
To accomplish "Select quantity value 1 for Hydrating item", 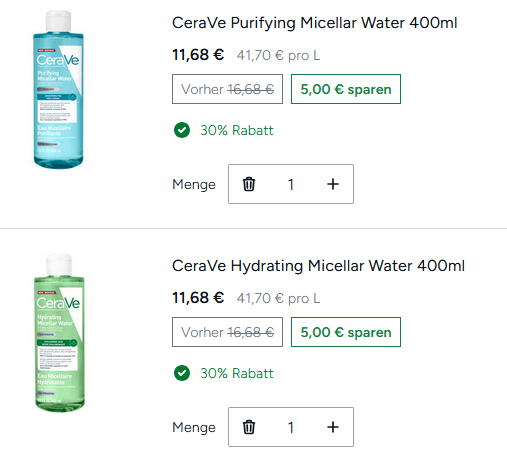I will coord(291,427).
